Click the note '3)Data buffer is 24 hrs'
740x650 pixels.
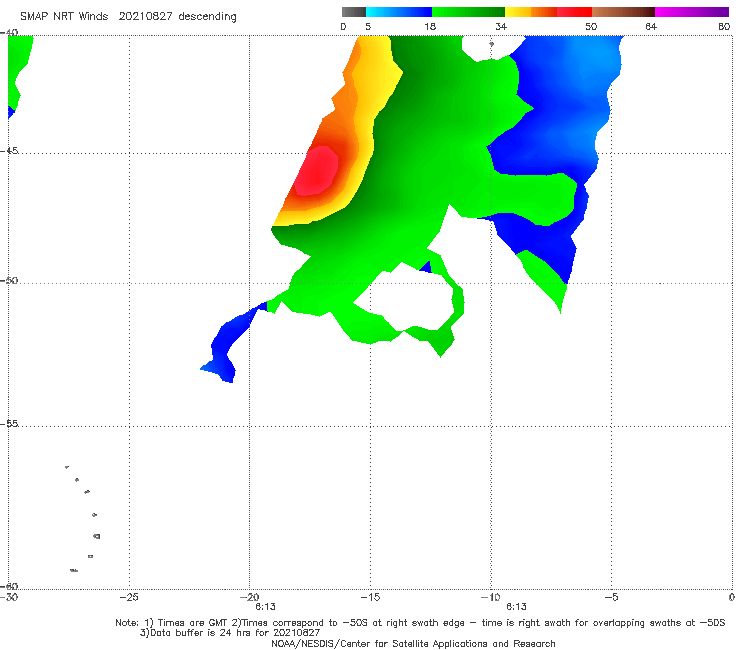point(229,633)
